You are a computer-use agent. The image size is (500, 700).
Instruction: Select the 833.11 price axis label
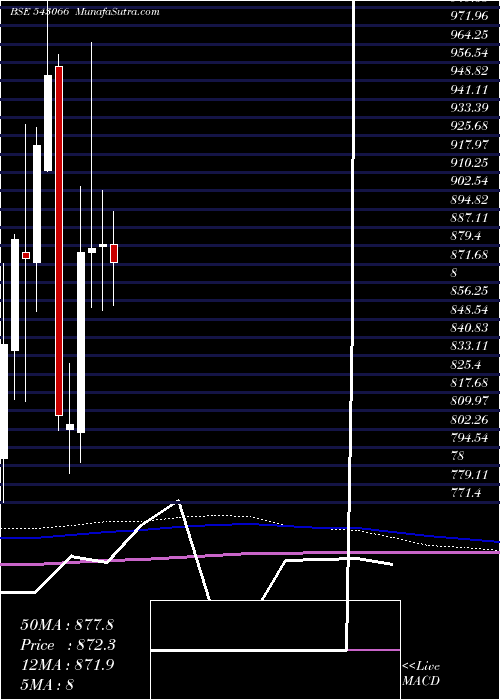click(469, 346)
